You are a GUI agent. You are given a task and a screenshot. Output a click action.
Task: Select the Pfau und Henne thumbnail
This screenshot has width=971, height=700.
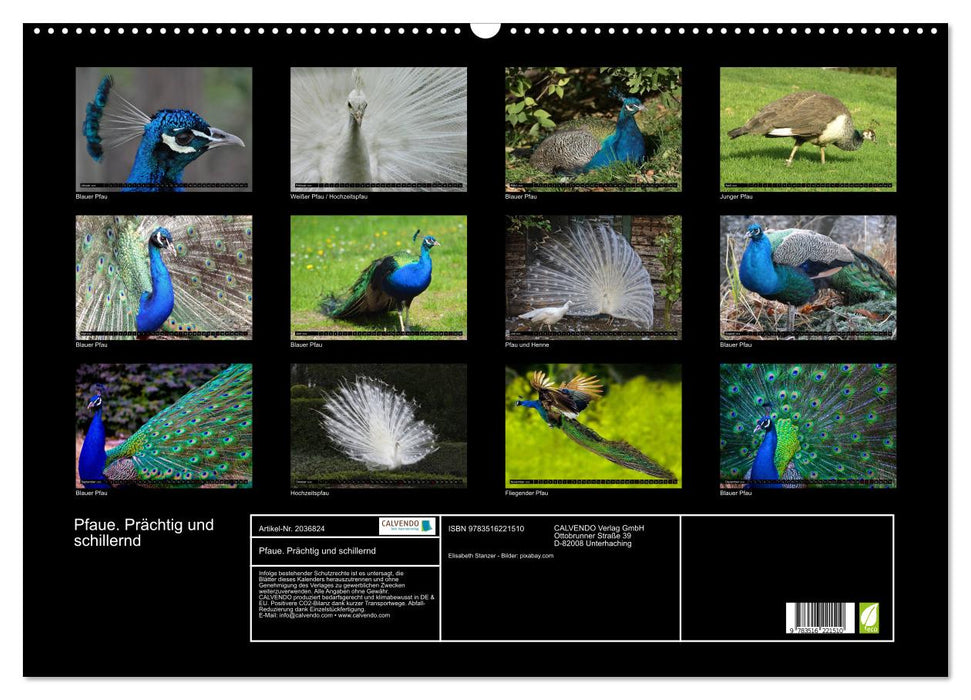click(x=593, y=277)
